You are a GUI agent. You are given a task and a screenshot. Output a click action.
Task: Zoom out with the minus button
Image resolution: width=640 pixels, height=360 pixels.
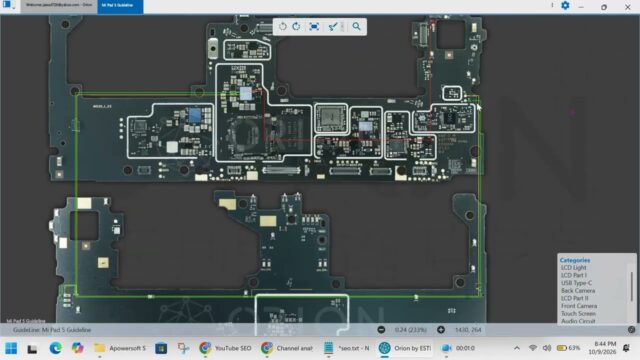coord(381,329)
